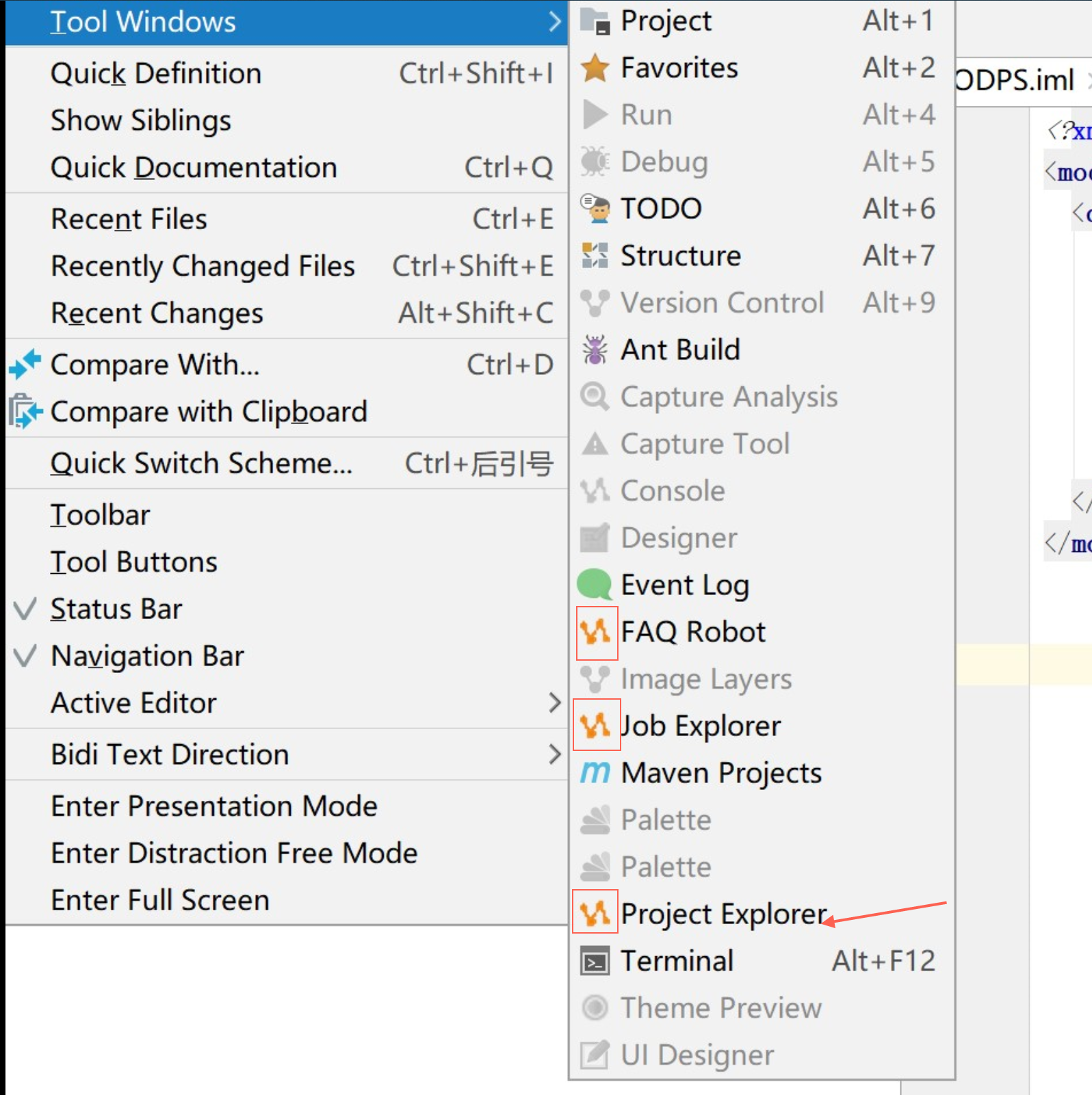Click the Capture Tool triangle icon
Screen dimensions: 1092x1095
pos(595,444)
